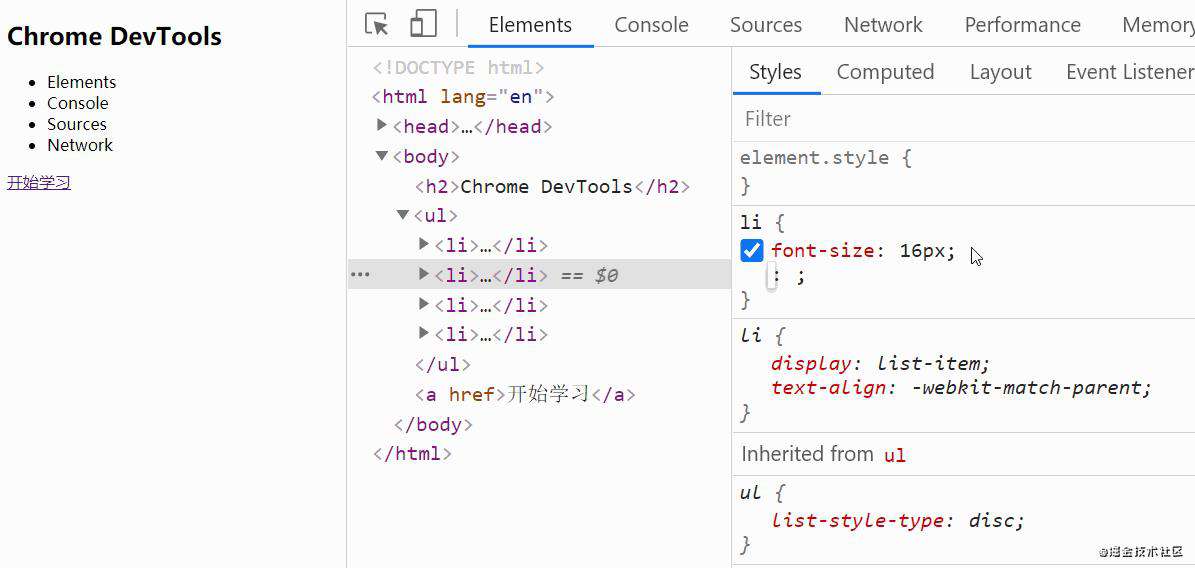Click the Network list item on page
The width and height of the screenshot is (1195, 568).
coord(80,145)
